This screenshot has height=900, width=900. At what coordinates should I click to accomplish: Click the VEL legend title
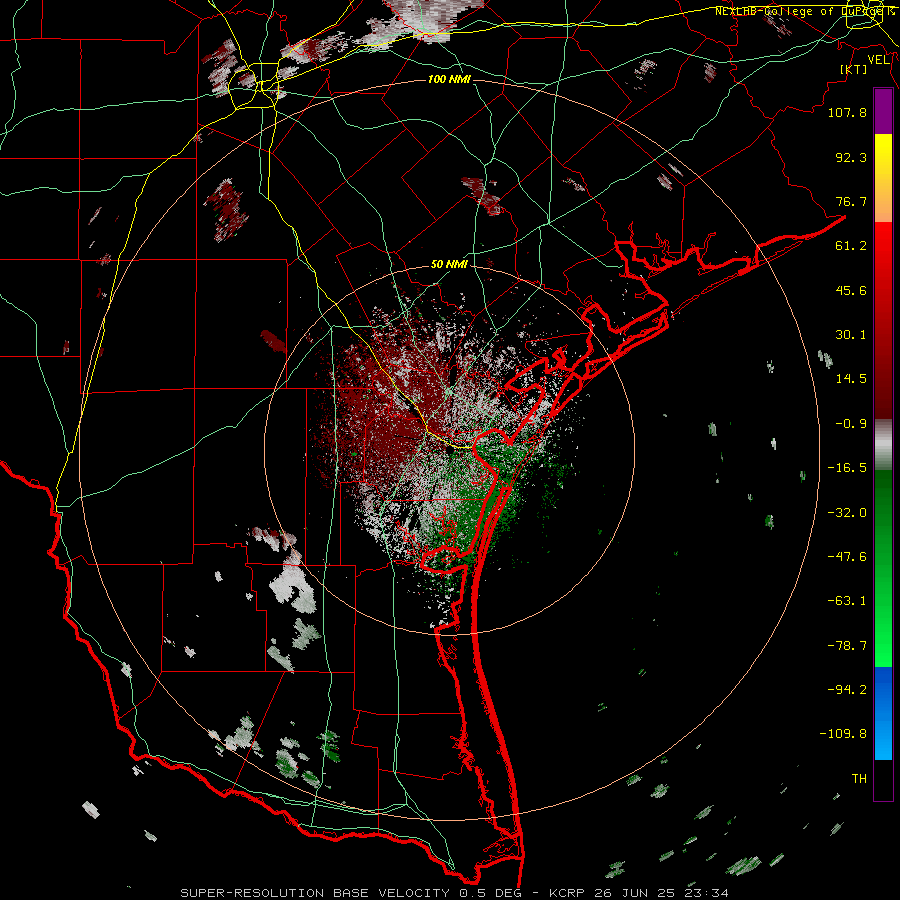(x=878, y=60)
